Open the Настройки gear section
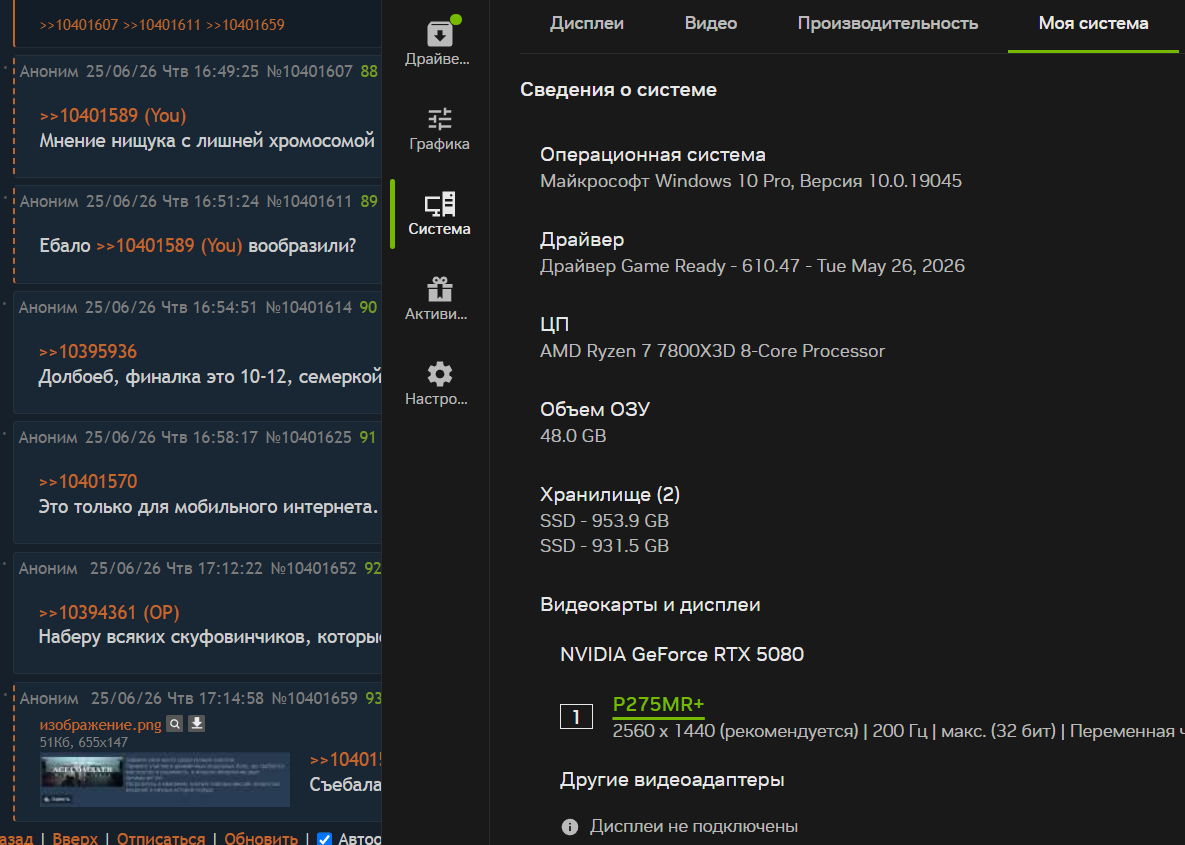Image resolution: width=1185 pixels, height=845 pixels. coord(438,384)
